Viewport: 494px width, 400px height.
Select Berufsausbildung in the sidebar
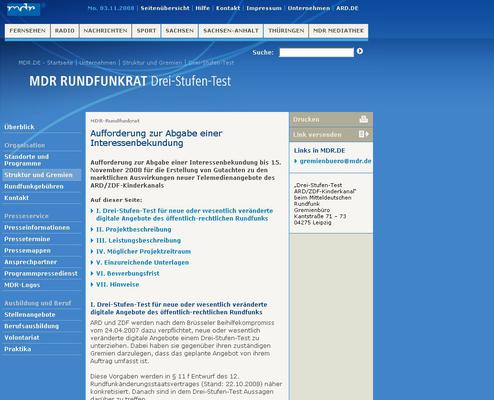[x=31, y=326]
